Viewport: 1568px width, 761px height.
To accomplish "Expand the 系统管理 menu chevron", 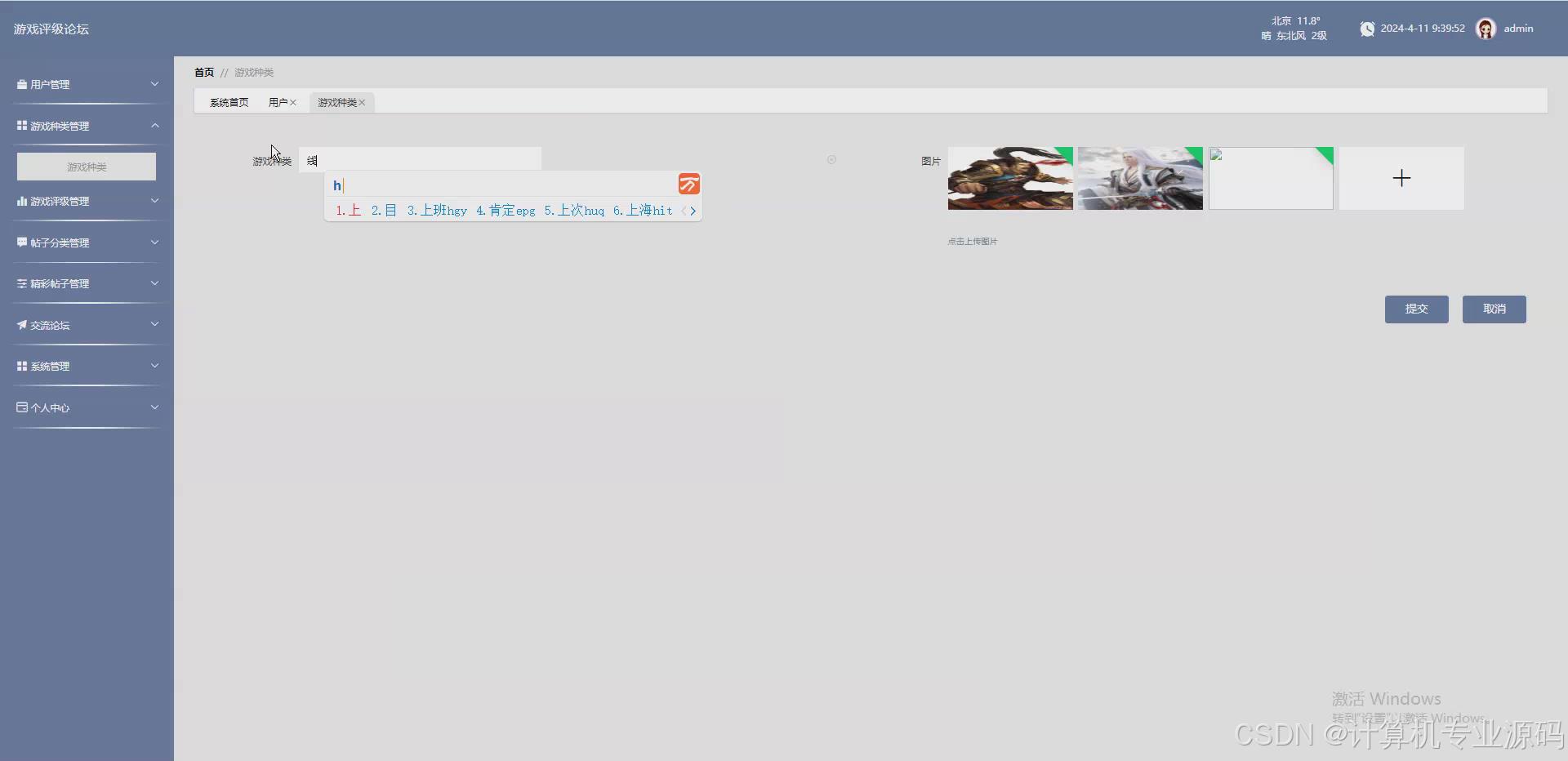I will tap(154, 366).
